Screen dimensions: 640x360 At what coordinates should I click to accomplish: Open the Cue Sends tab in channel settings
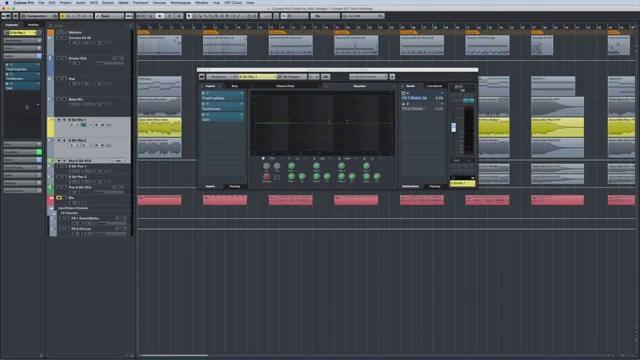(x=434, y=86)
